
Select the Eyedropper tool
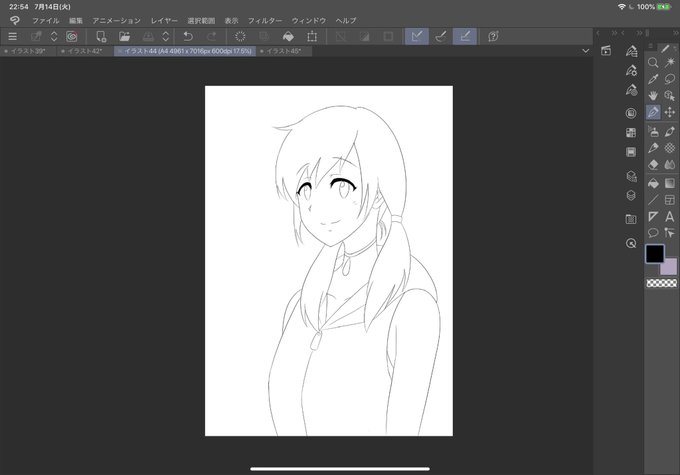pos(653,79)
